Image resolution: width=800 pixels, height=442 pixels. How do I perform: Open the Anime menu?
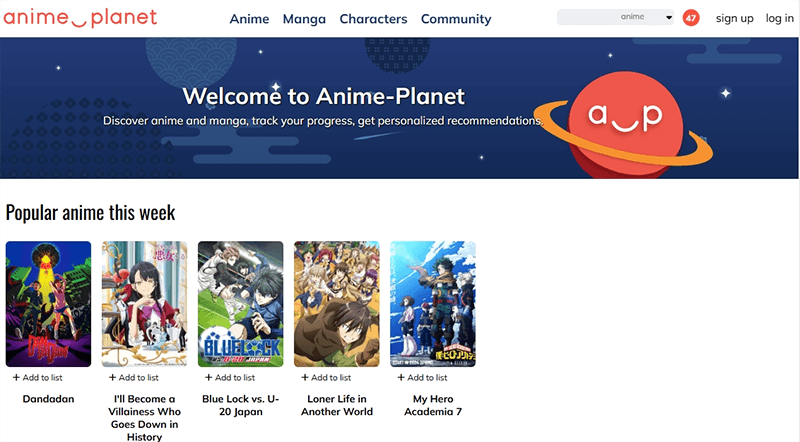tap(249, 19)
